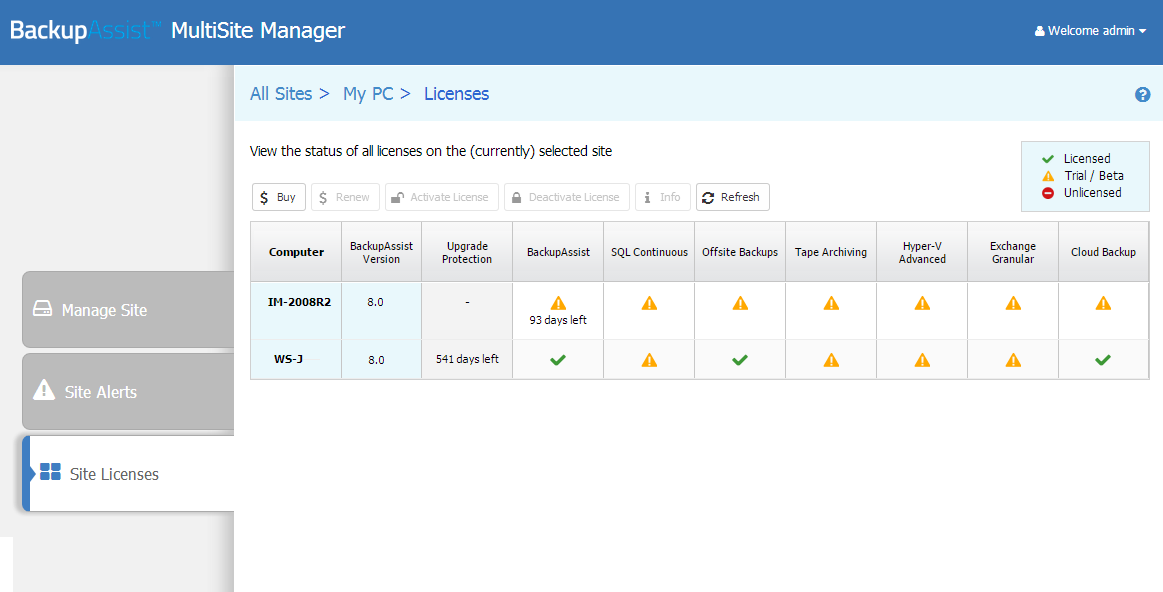Viewport: 1163px width, 592px height.
Task: Click the green Licensed legend checkmark
Action: [x=1048, y=159]
